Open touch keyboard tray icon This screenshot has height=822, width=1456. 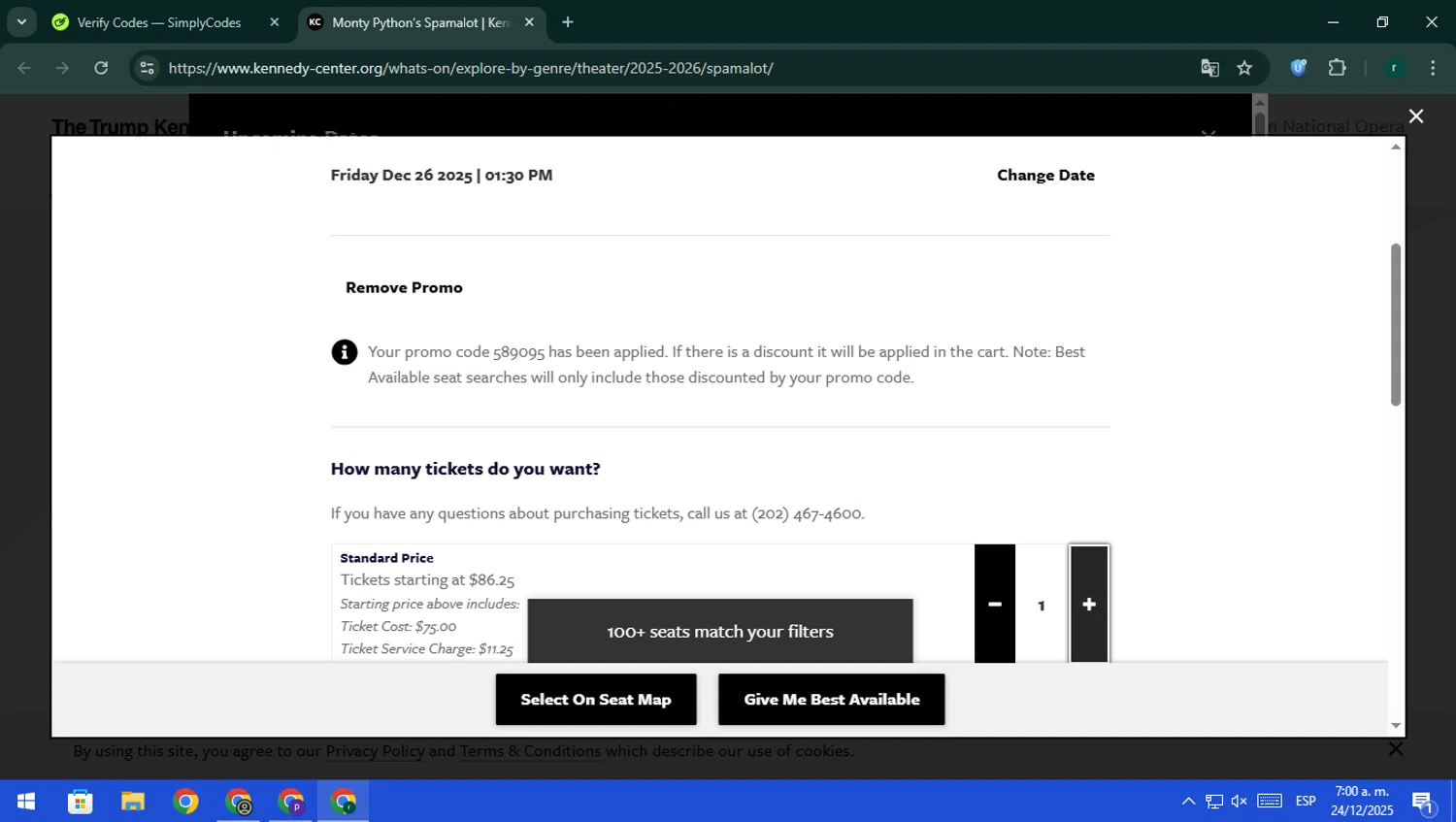coord(1270,802)
